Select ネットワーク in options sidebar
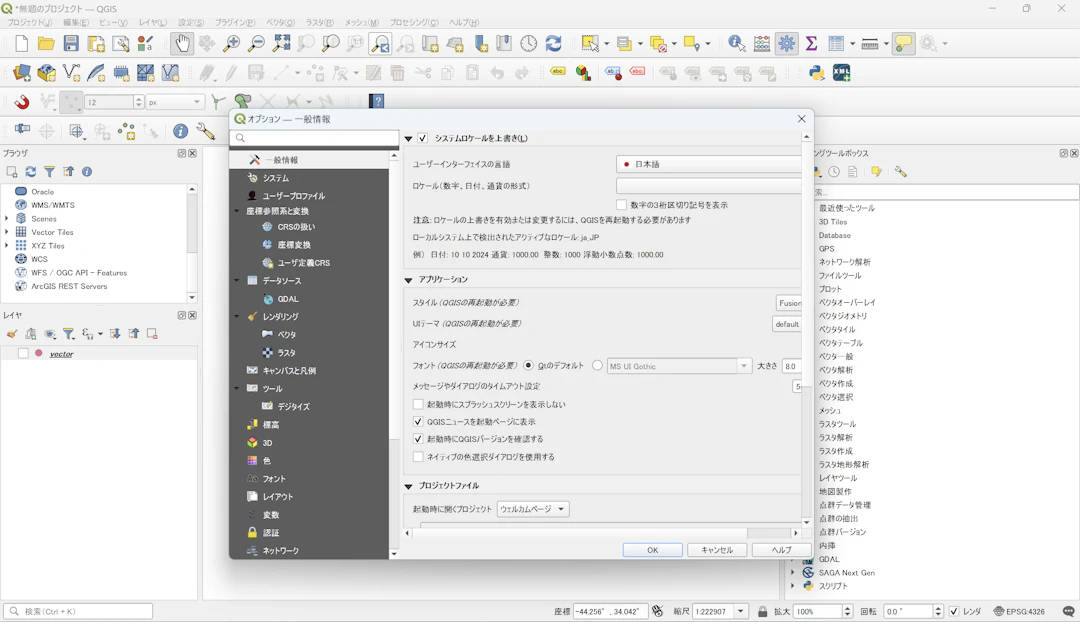 click(x=280, y=551)
